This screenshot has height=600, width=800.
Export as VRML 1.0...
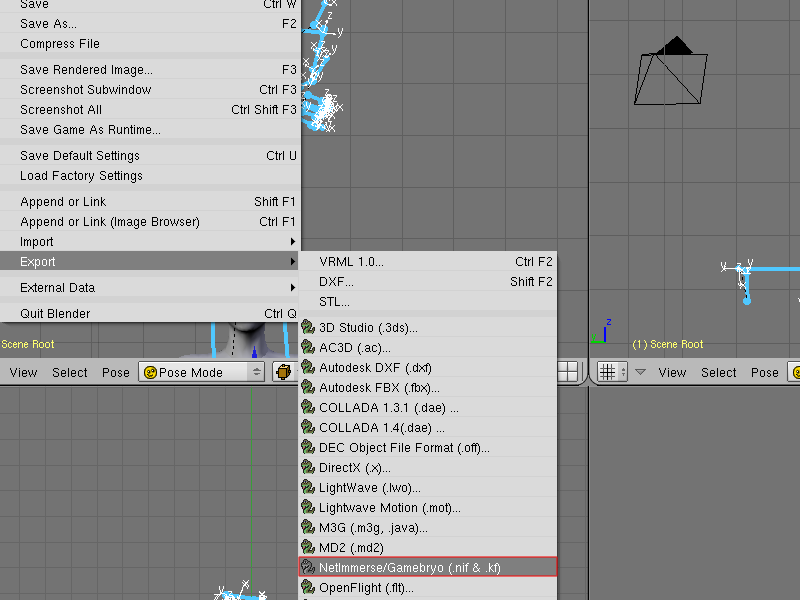click(428, 261)
